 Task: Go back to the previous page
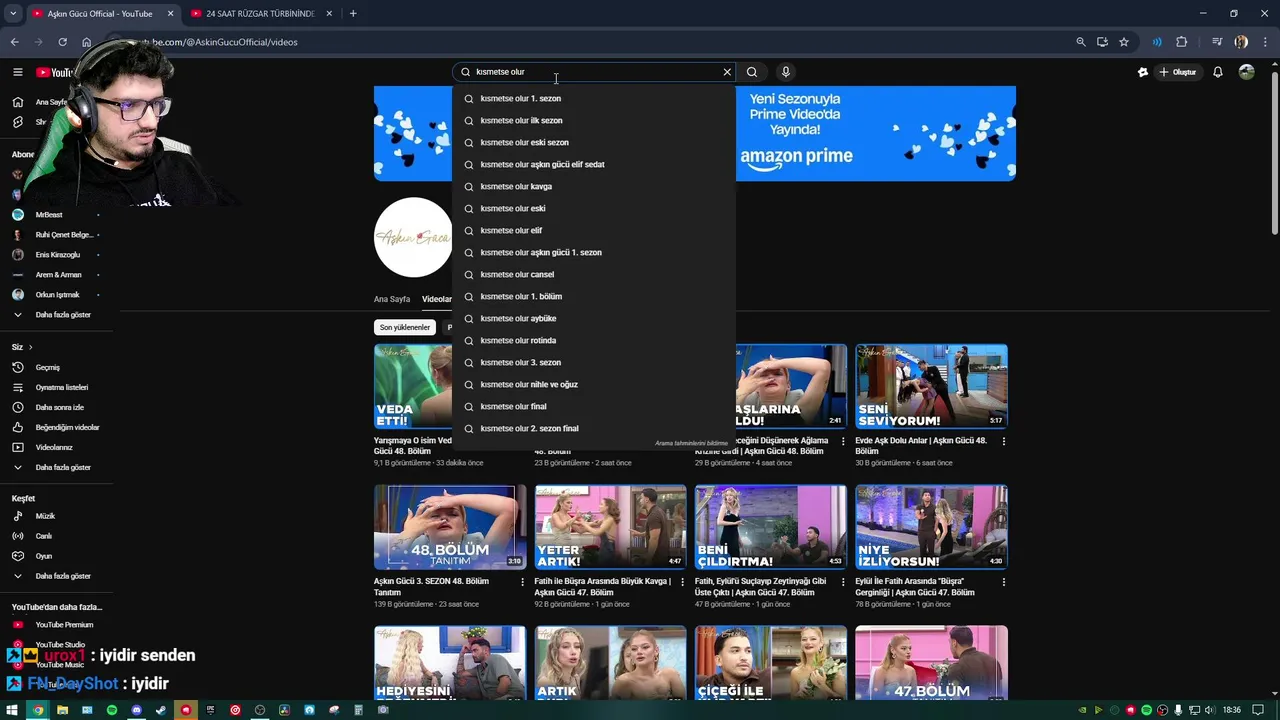pos(14,42)
